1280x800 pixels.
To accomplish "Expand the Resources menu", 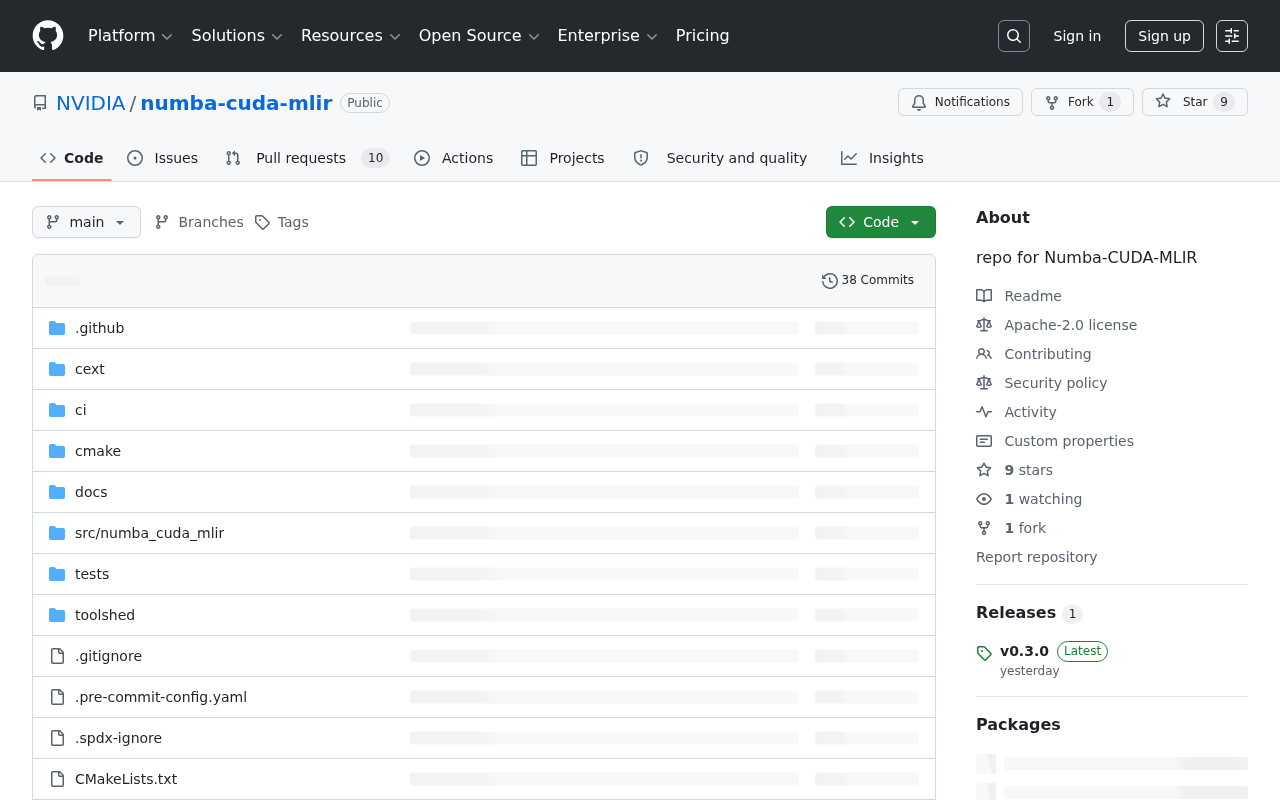I will (350, 36).
